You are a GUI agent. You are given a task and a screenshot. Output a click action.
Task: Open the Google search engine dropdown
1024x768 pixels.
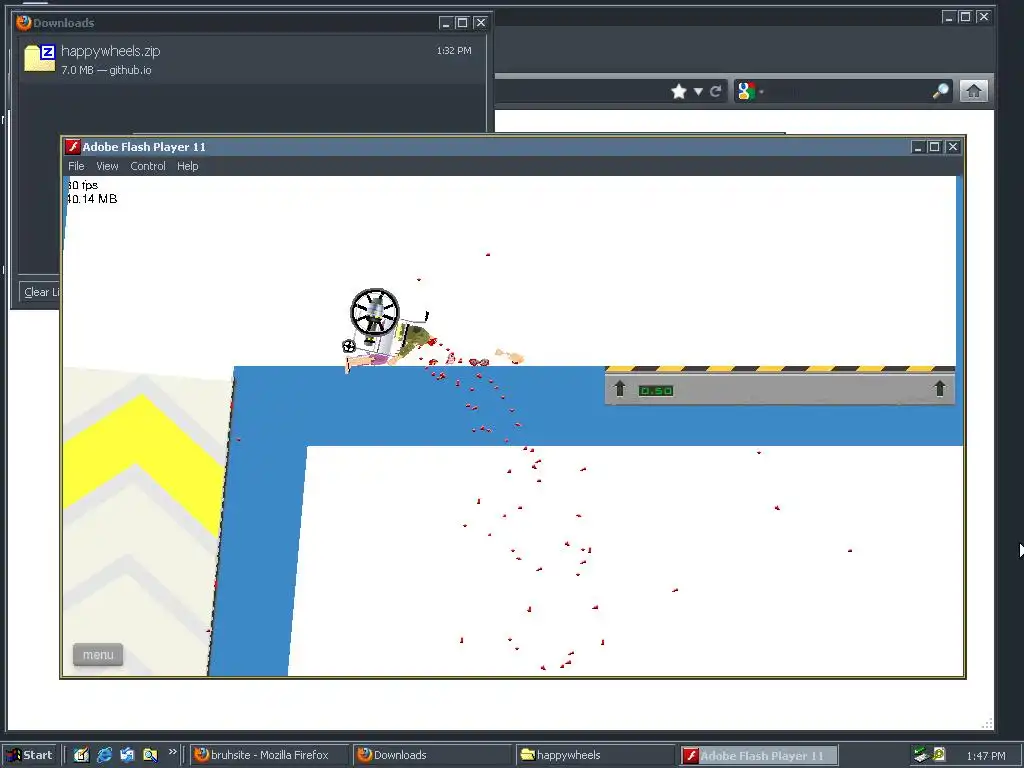click(x=750, y=91)
